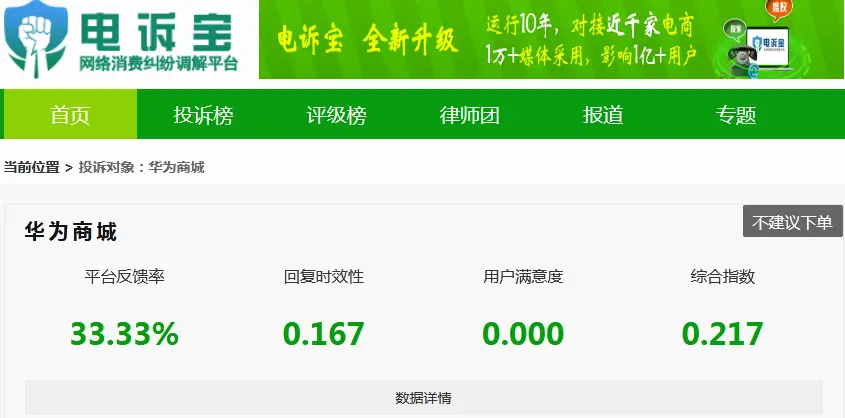Open the 专题 nav tab
Screen dimensions: 845x418
[736, 115]
